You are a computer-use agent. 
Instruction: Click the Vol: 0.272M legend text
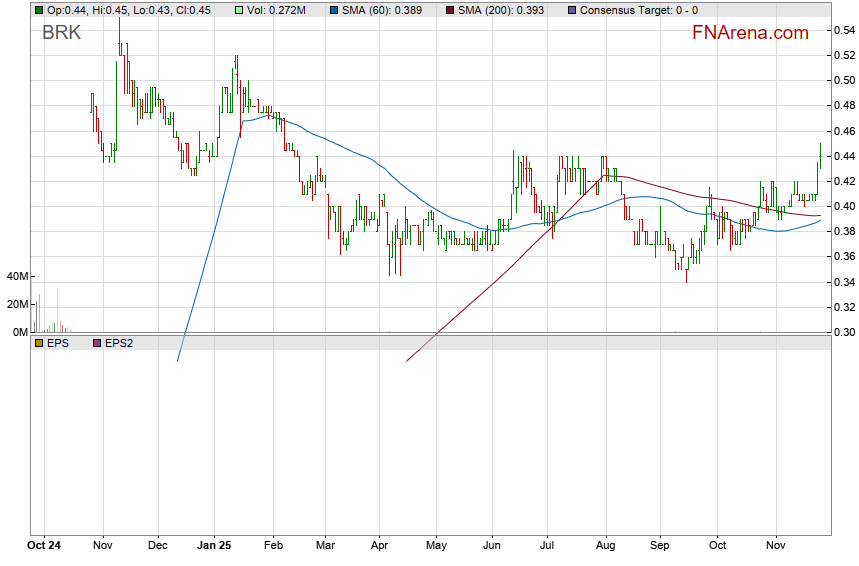click(278, 10)
